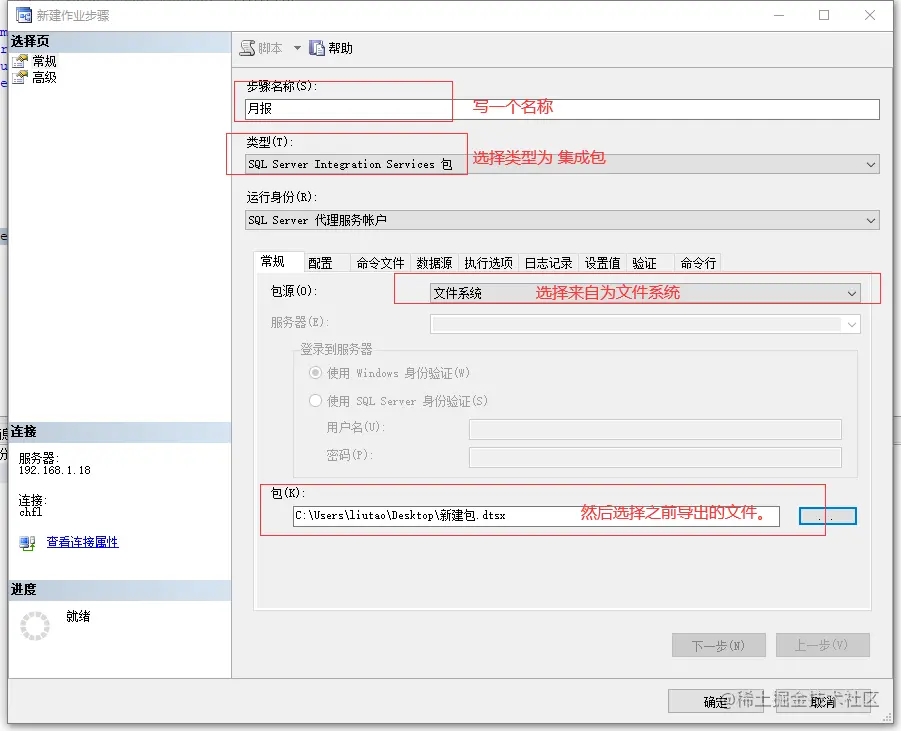Open the disabled 服务器 dropdown
The width and height of the screenshot is (901, 731).
645,324
